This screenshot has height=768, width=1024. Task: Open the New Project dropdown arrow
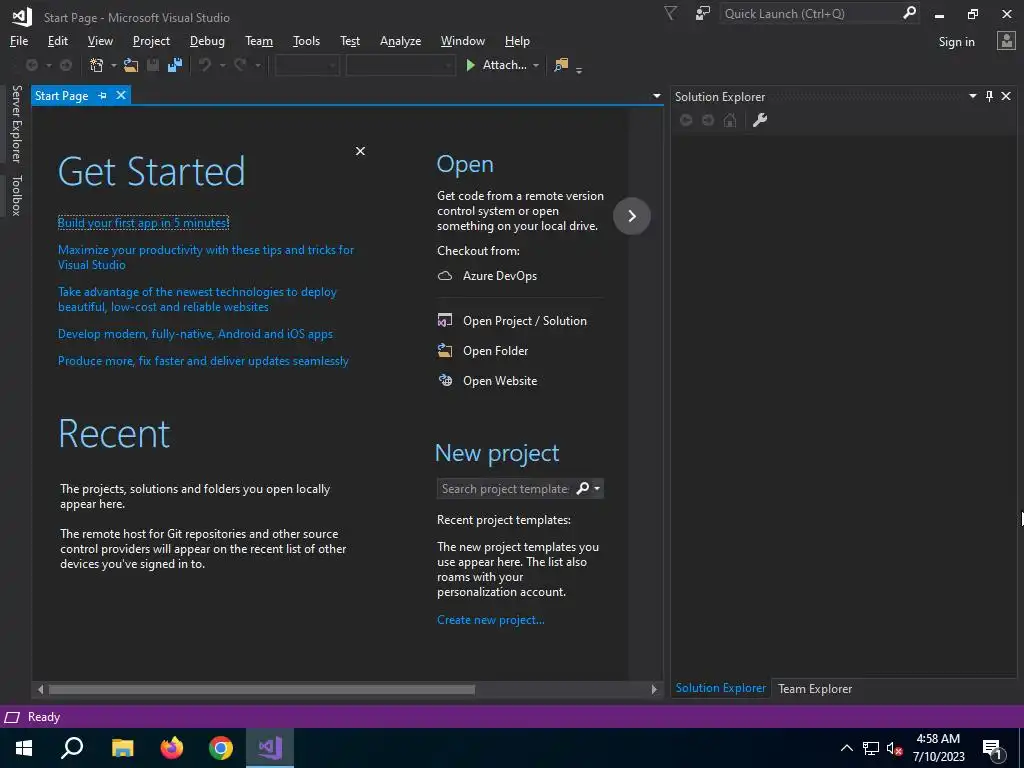pos(114,65)
